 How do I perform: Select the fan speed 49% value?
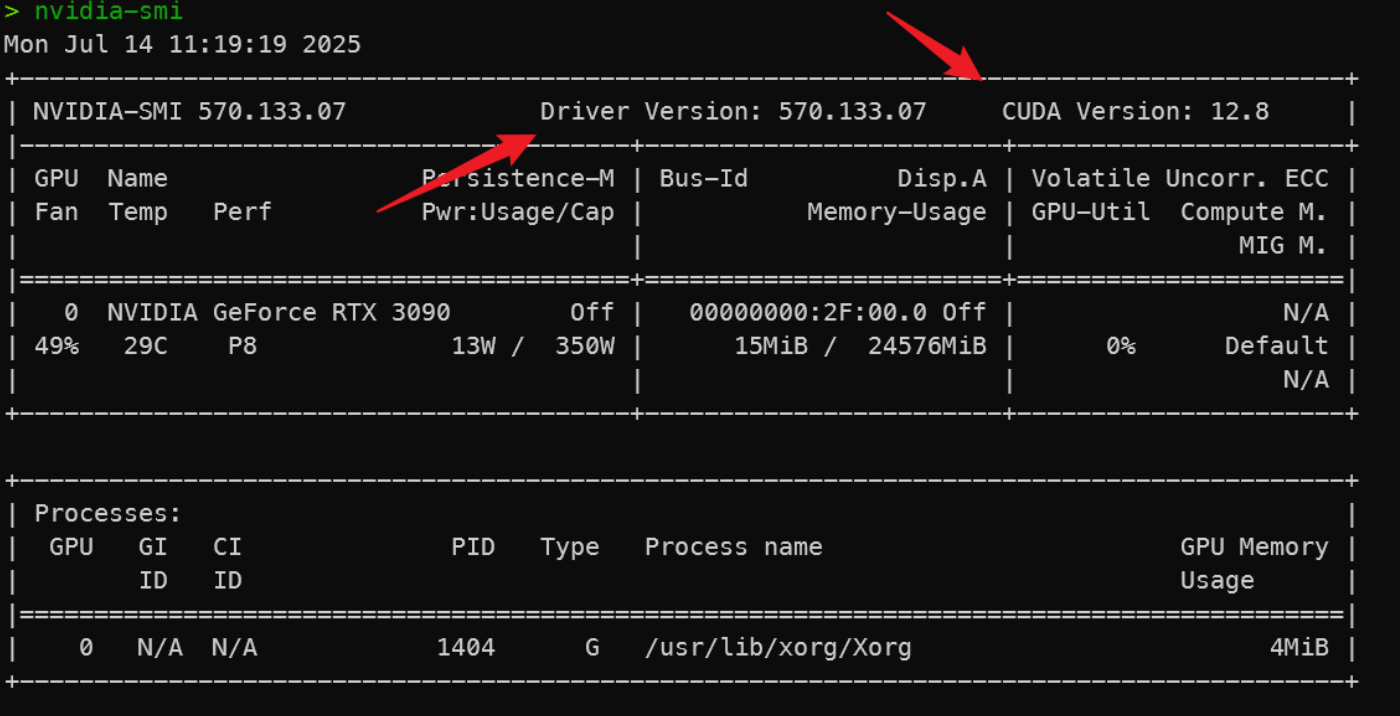click(x=57, y=346)
